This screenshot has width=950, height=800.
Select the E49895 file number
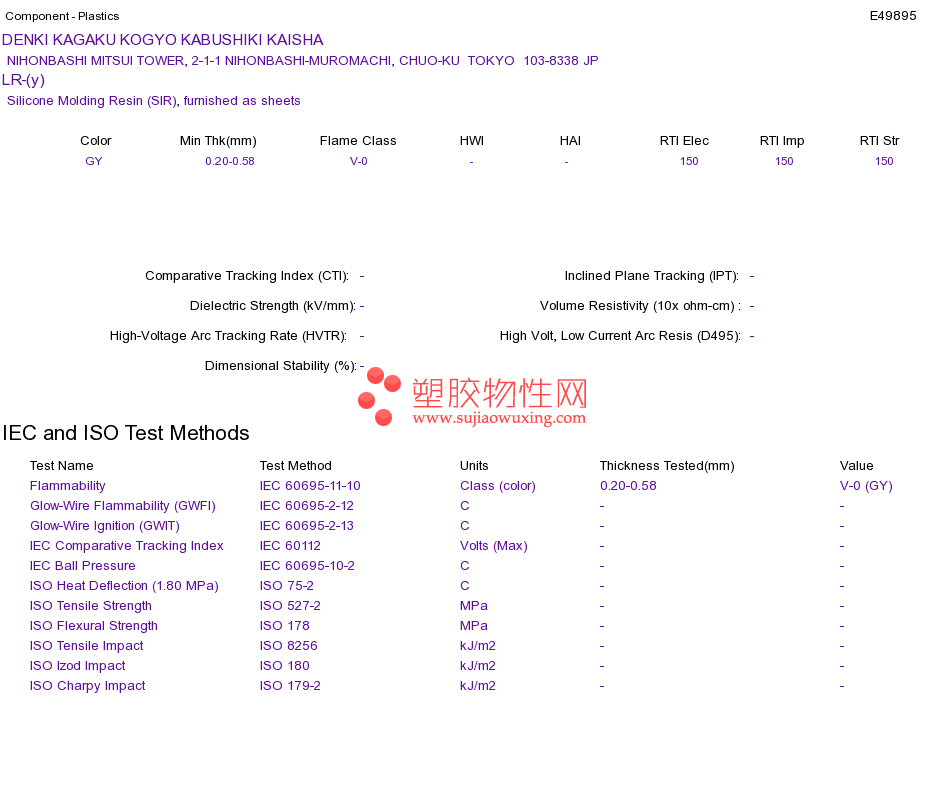892,16
